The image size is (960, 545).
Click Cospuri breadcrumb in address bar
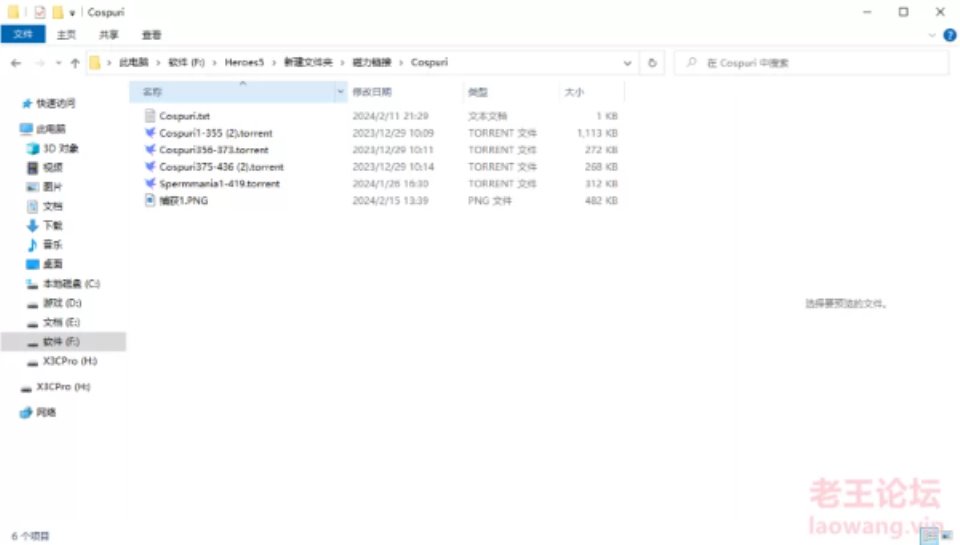tap(429, 62)
